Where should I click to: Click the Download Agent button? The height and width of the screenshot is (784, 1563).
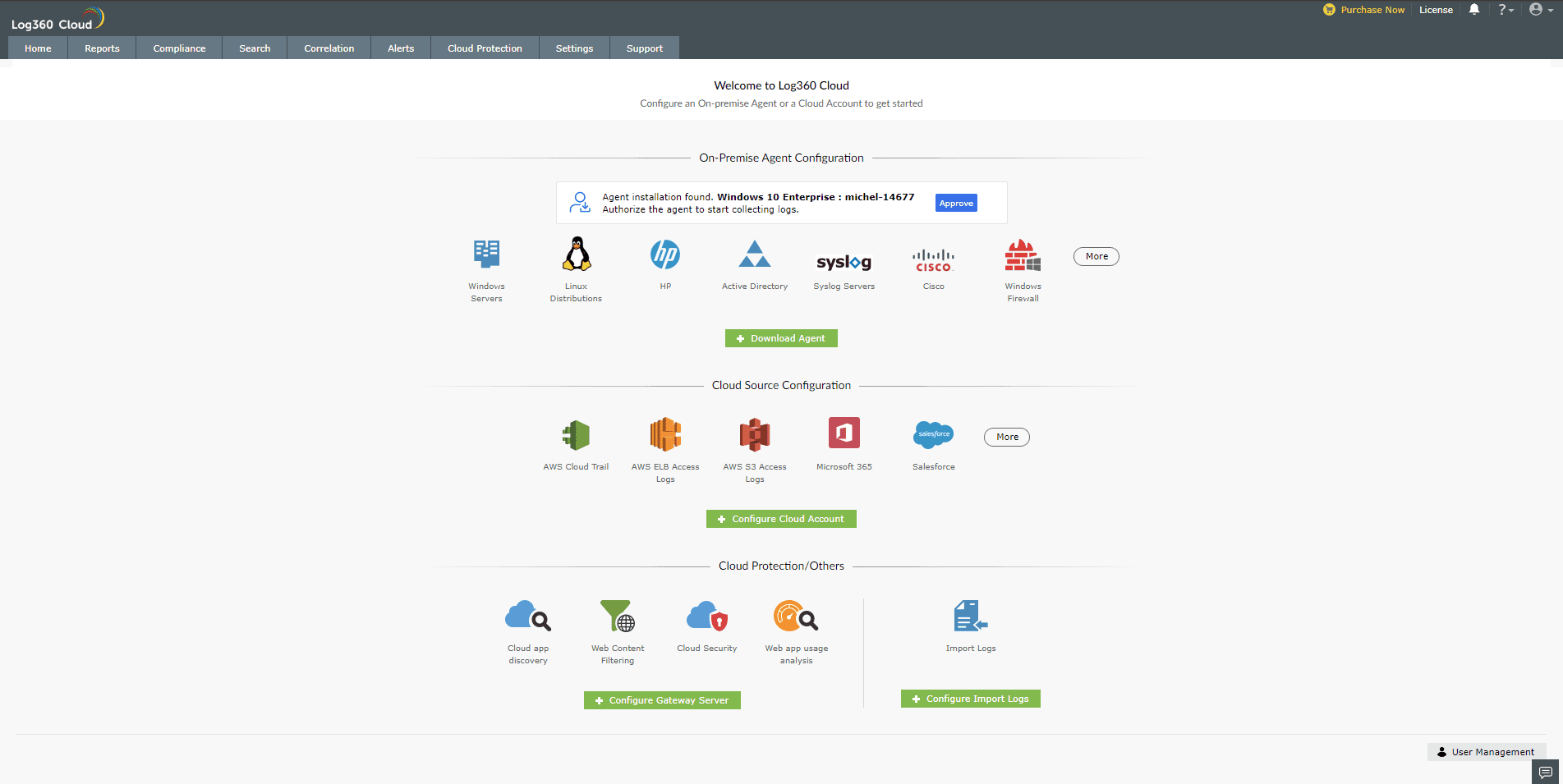tap(781, 338)
